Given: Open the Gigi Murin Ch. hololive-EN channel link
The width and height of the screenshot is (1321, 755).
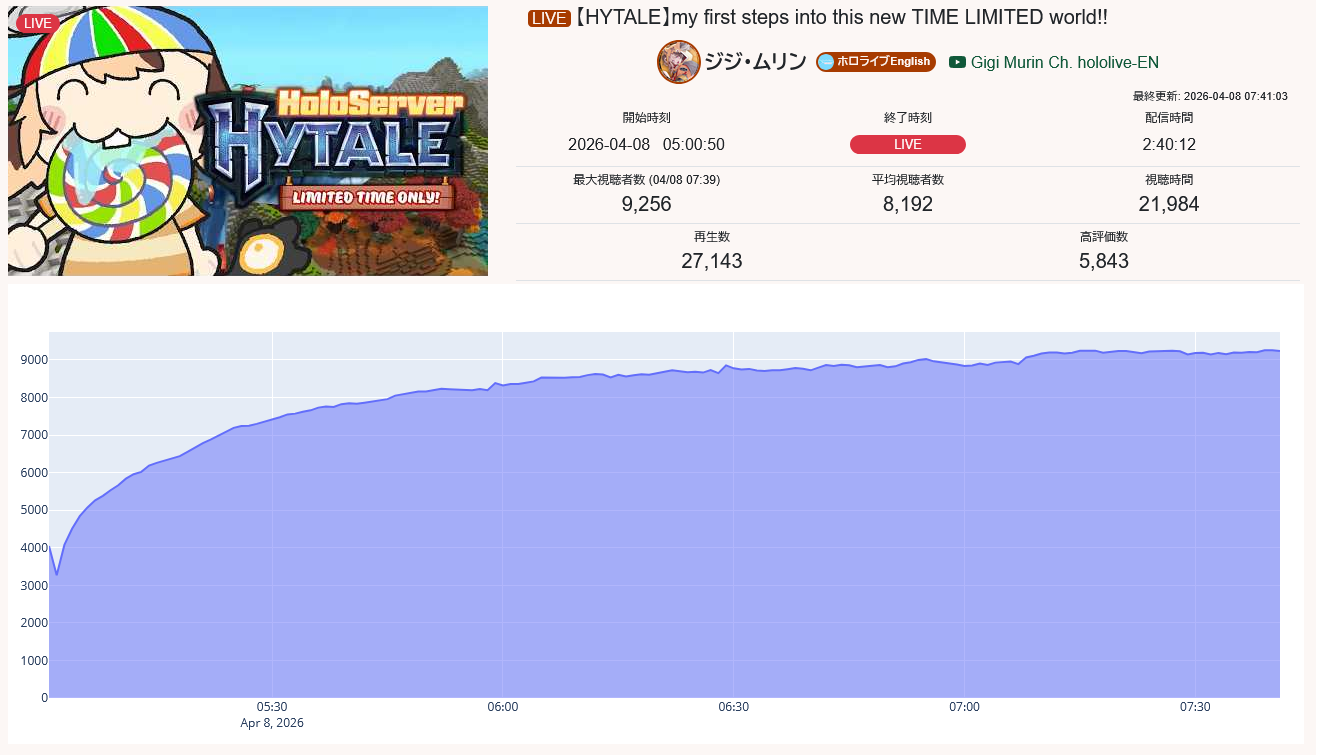Looking at the screenshot, I should [x=1065, y=62].
